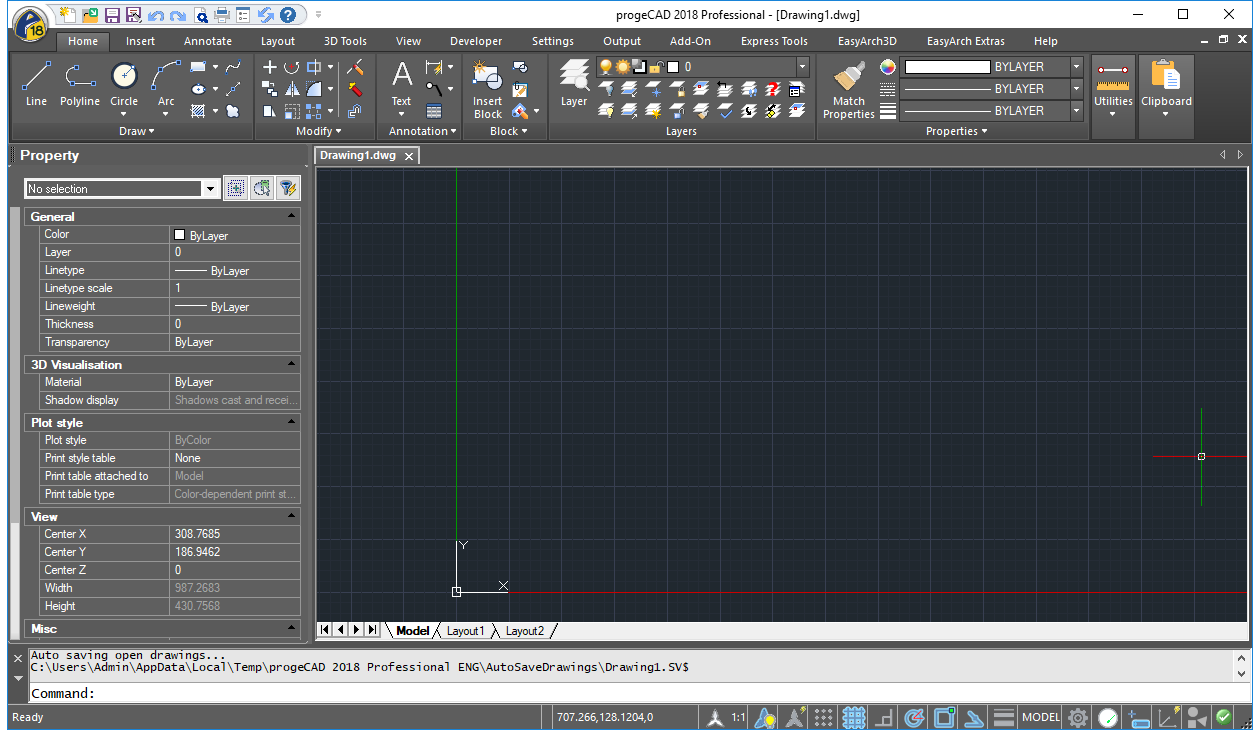The width and height of the screenshot is (1260, 737).
Task: Close the Drawing1.dwg document tab
Action: 409,156
